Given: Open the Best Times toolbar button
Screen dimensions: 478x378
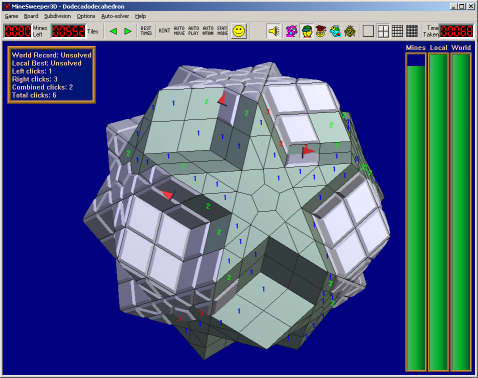Looking at the screenshot, I should (146, 31).
